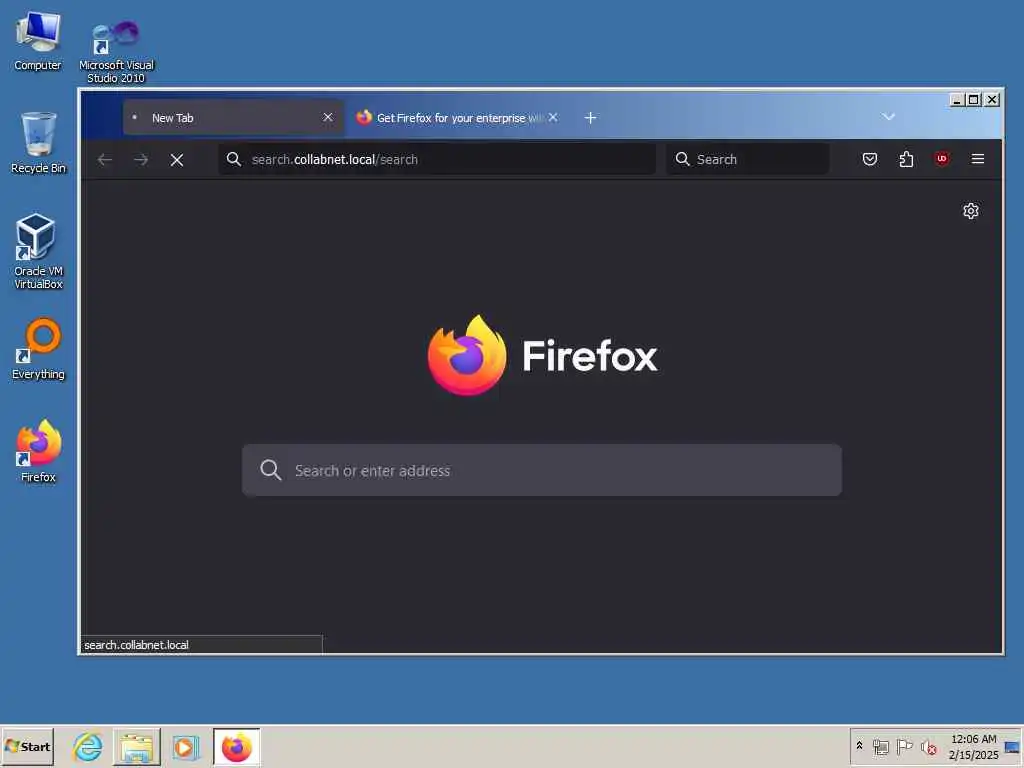This screenshot has height=768, width=1024.
Task: Focus the address bar URL field
Action: pyautogui.click(x=437, y=159)
